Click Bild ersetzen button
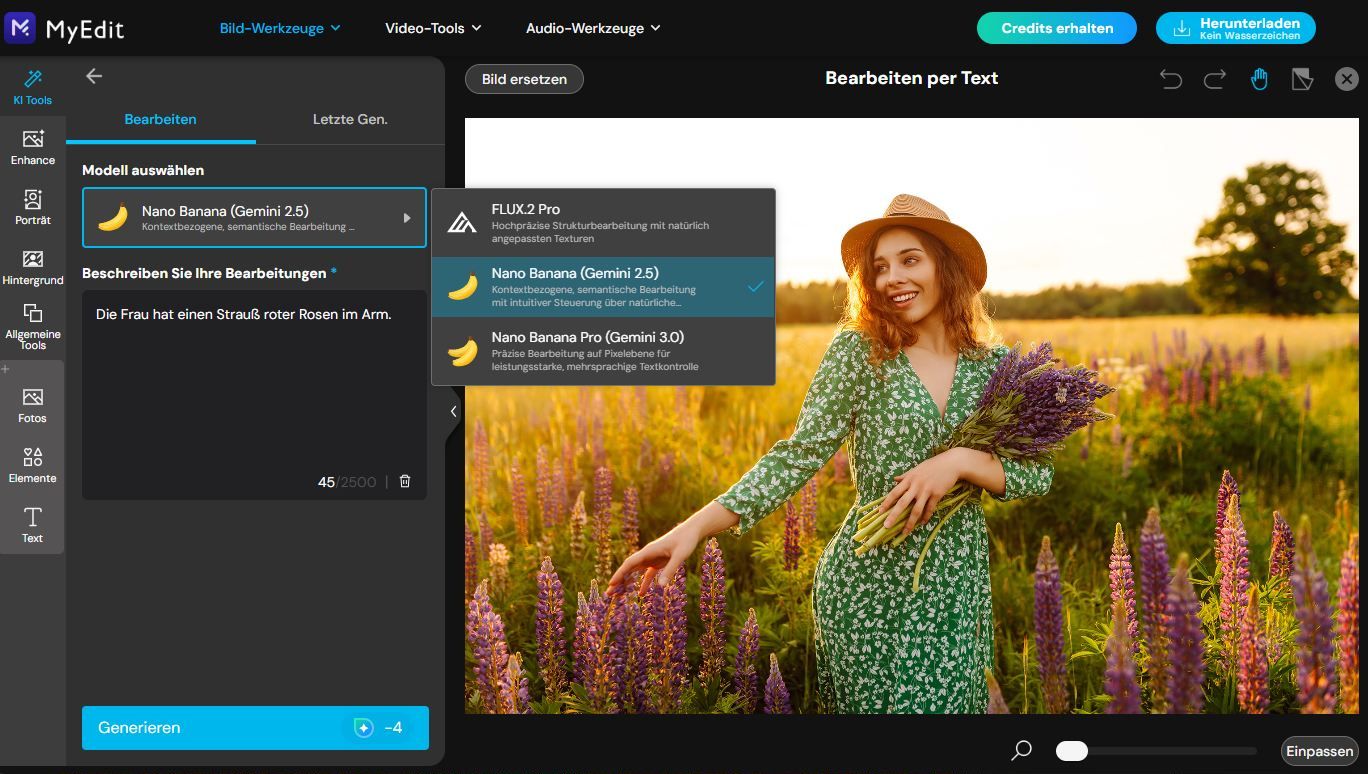This screenshot has height=774, width=1368. 524,79
